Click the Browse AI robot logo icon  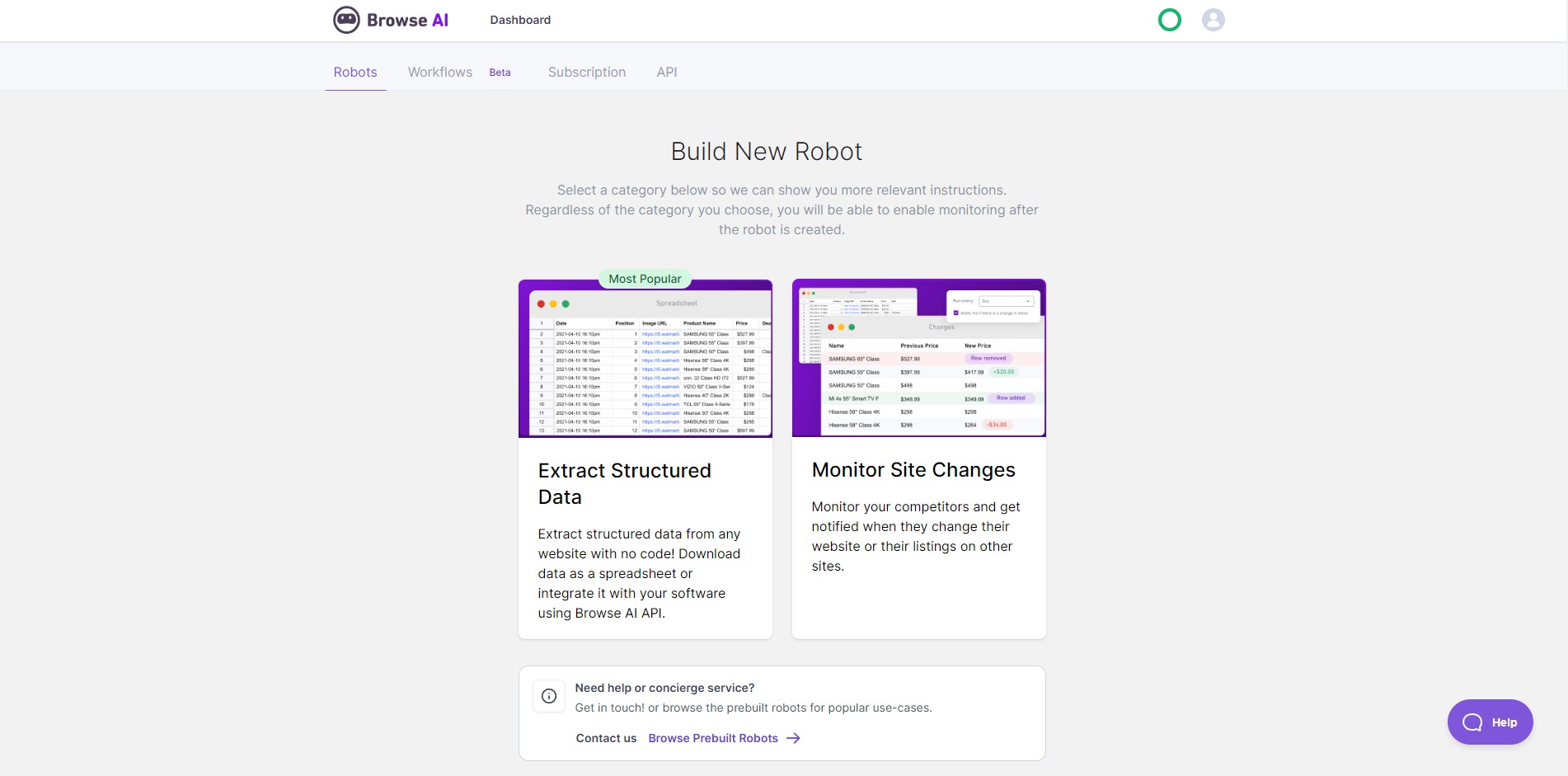click(x=346, y=20)
